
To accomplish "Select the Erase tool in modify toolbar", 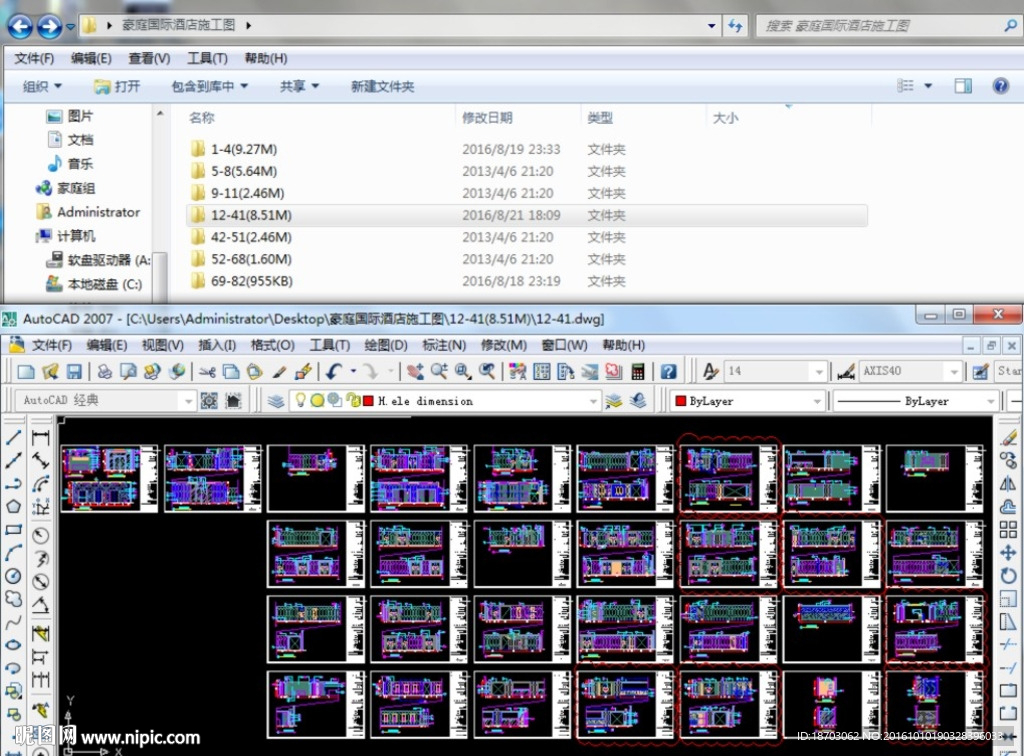I will coord(1008,437).
